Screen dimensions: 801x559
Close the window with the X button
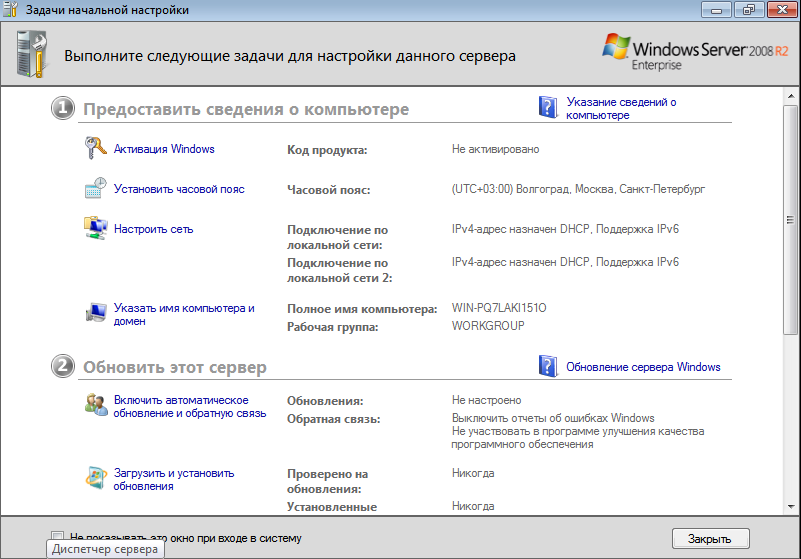pos(782,10)
